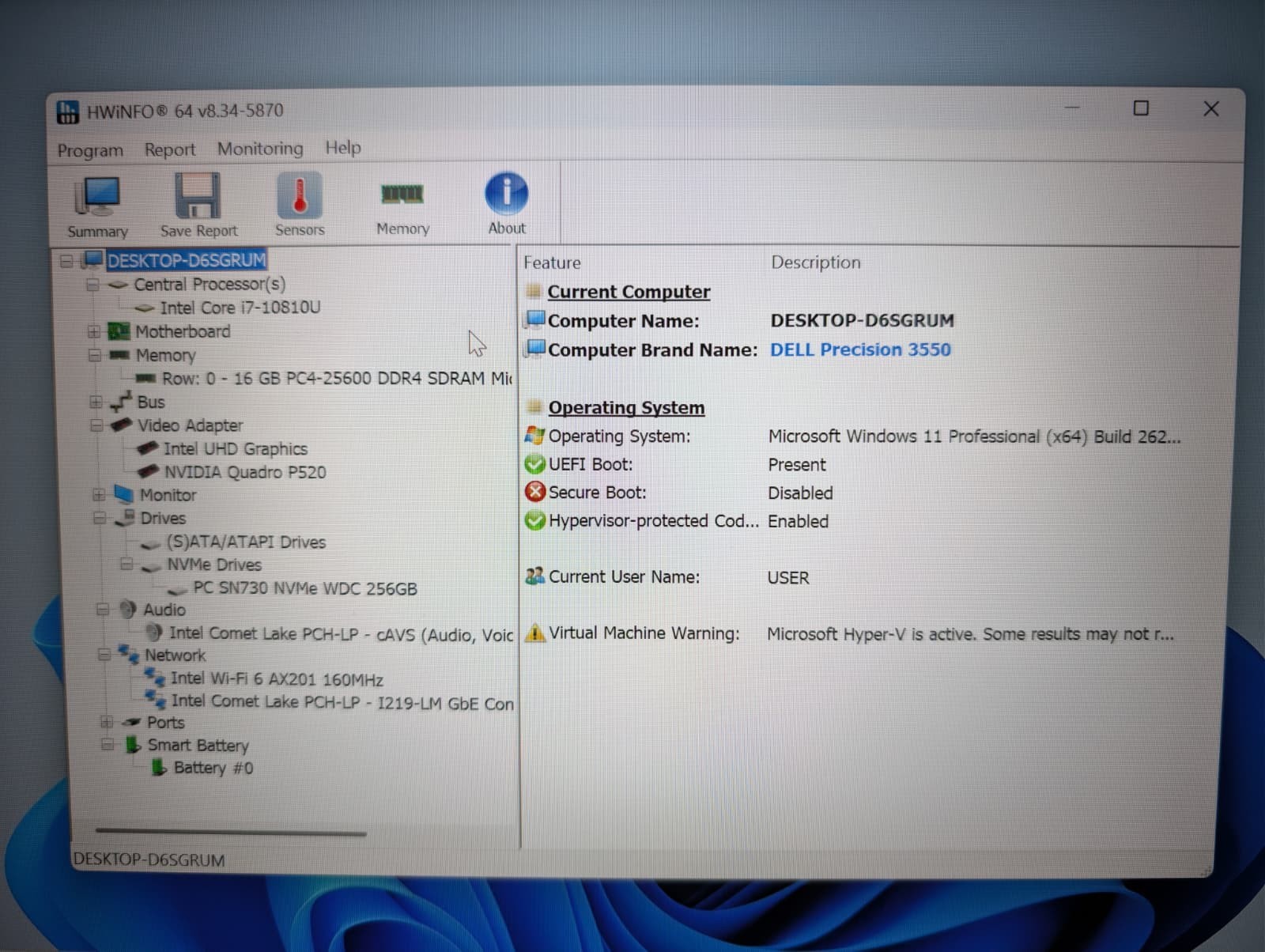Collapse the NVMe Drives node

[126, 565]
